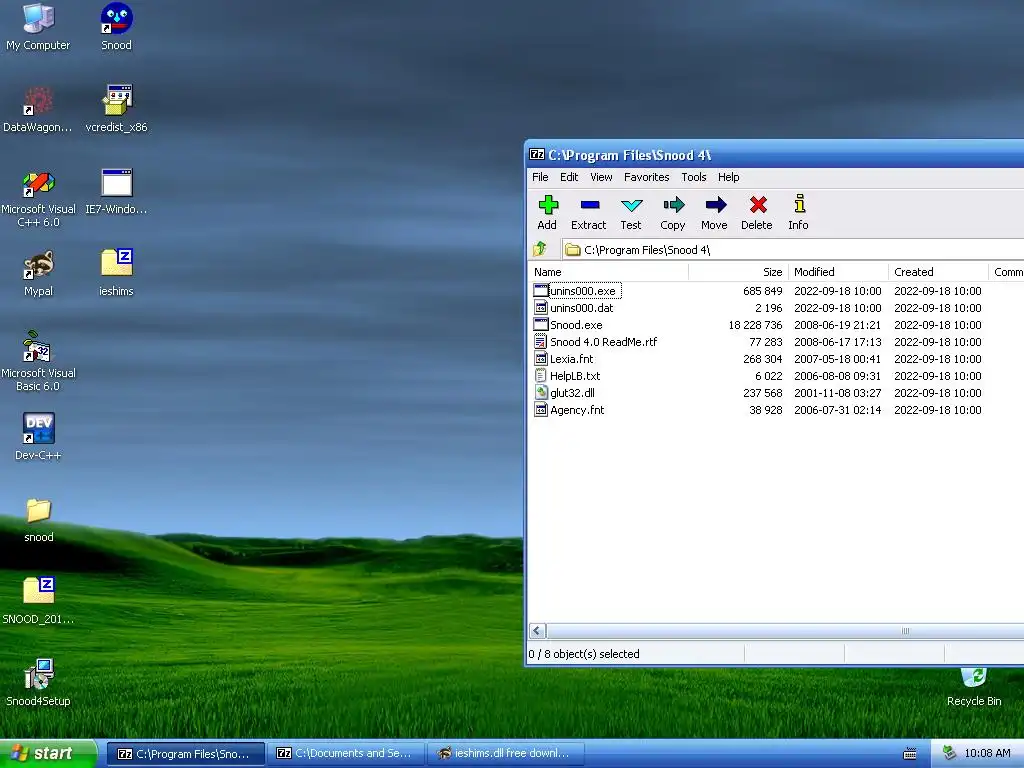Screen dimensions: 1024x768
Task: Click the file icon of unins000.exe
Action: (541, 291)
